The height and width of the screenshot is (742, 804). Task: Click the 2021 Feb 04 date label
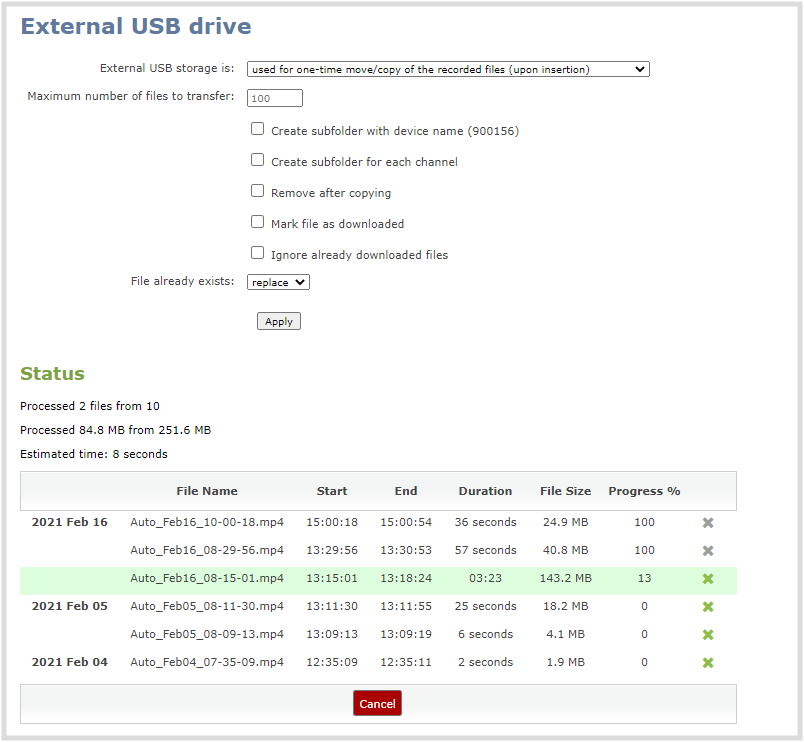(70, 662)
